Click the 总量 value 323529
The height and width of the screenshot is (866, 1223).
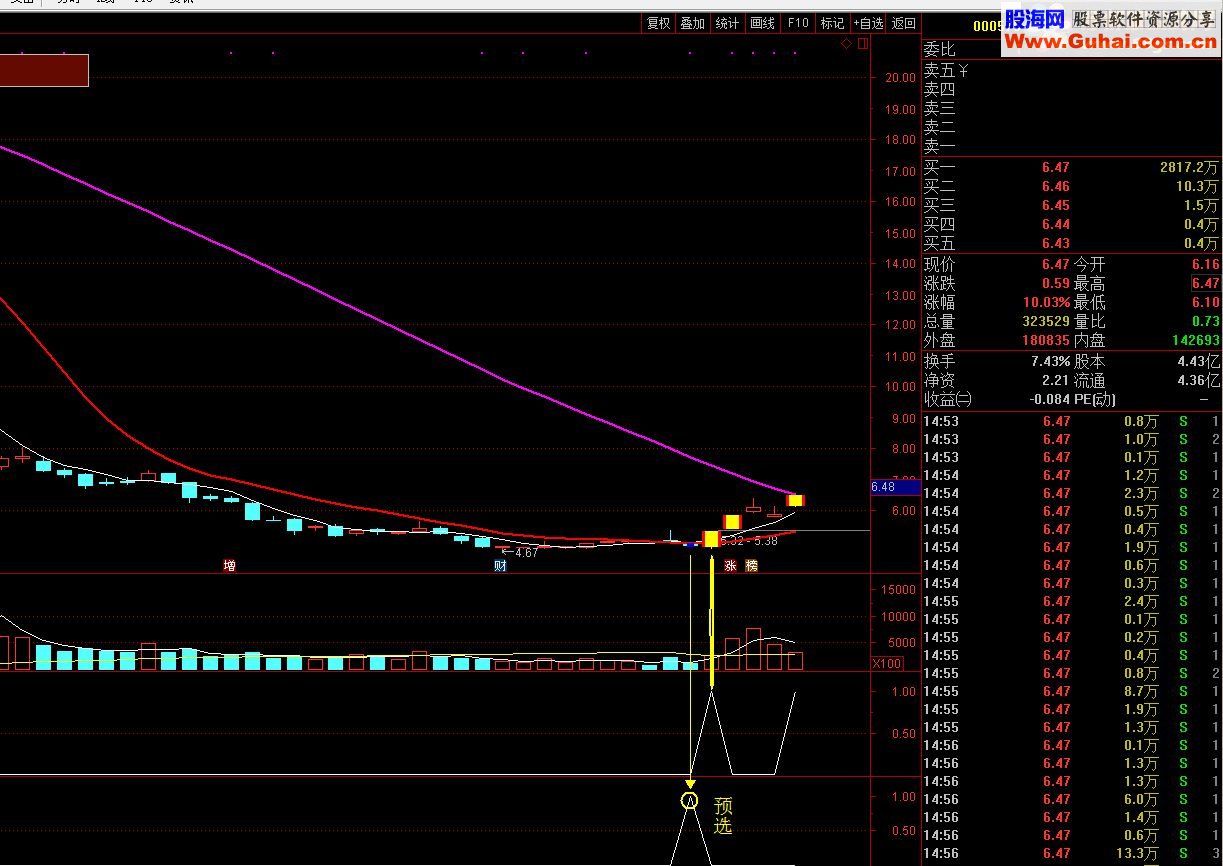click(1046, 321)
